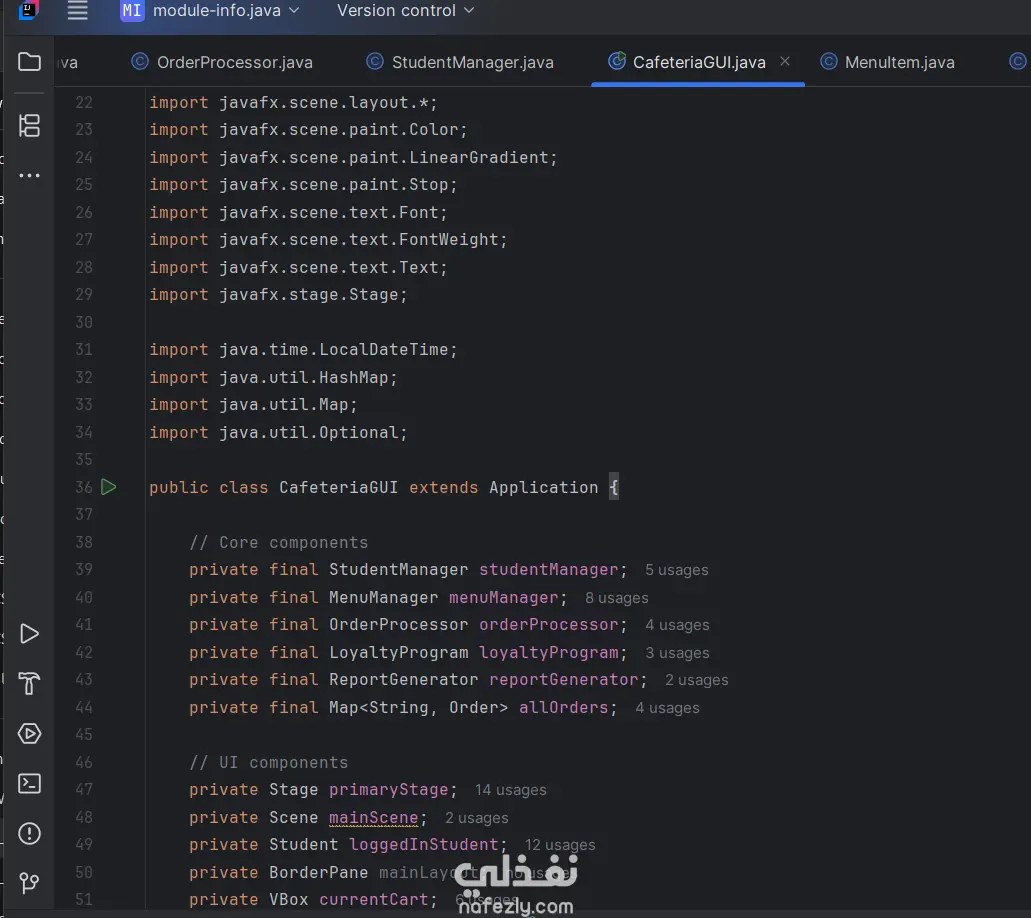
Task: Click the class icon on the CafeteriaGUI.java tab
Action: pyautogui.click(x=617, y=61)
